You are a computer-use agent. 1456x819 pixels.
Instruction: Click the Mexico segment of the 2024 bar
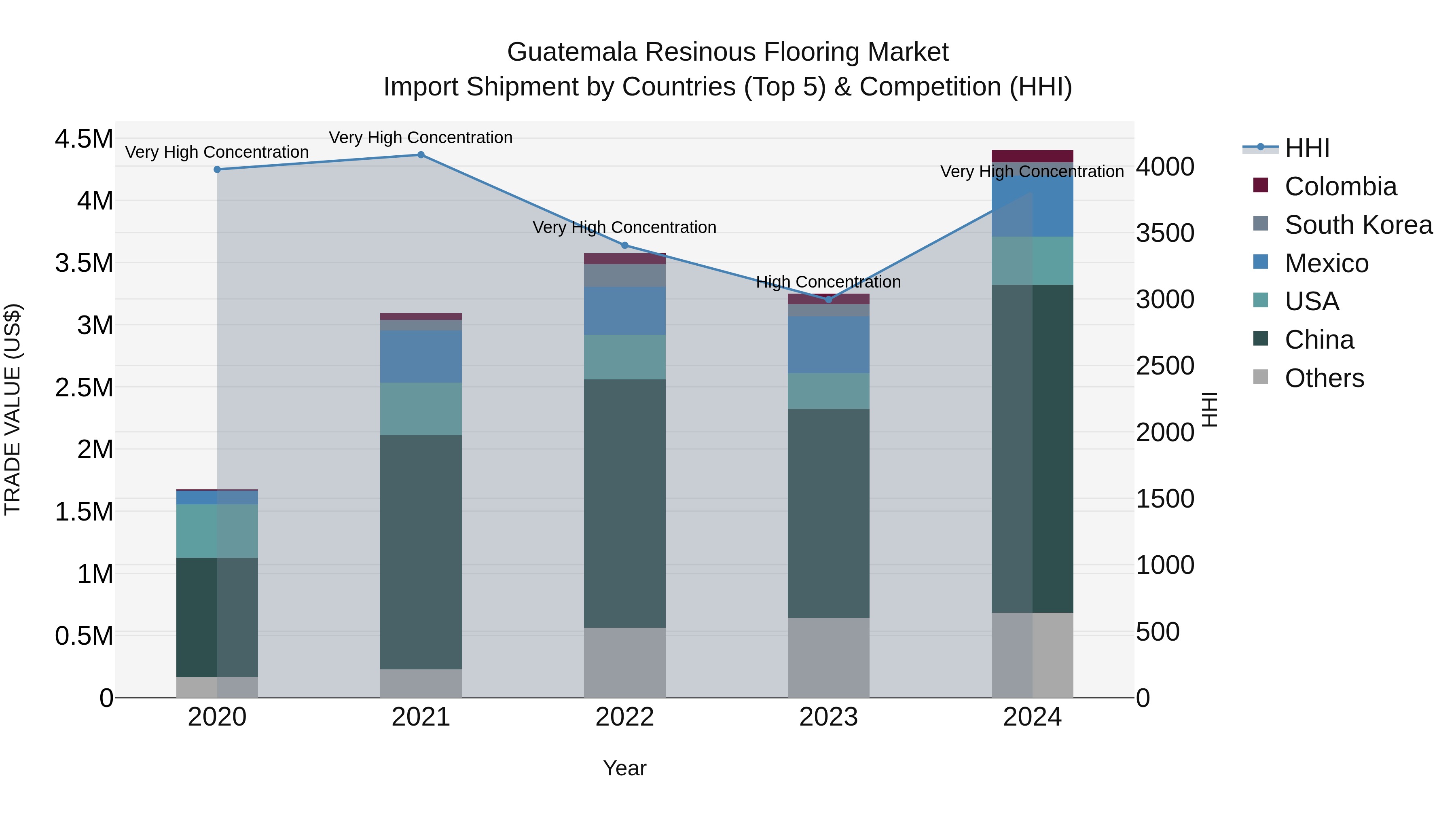1033,206
